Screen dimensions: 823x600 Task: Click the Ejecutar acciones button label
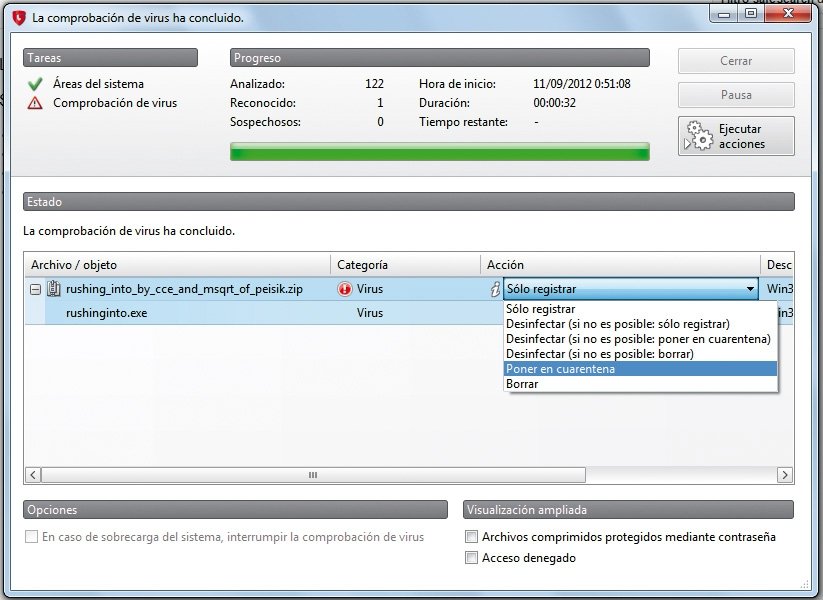tap(742, 136)
